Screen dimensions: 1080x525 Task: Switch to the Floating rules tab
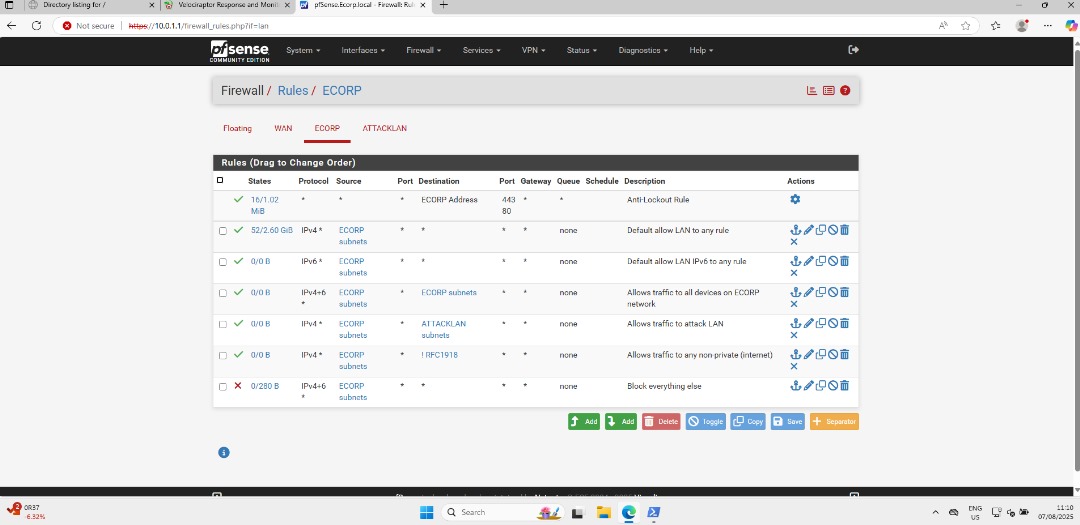coord(238,128)
